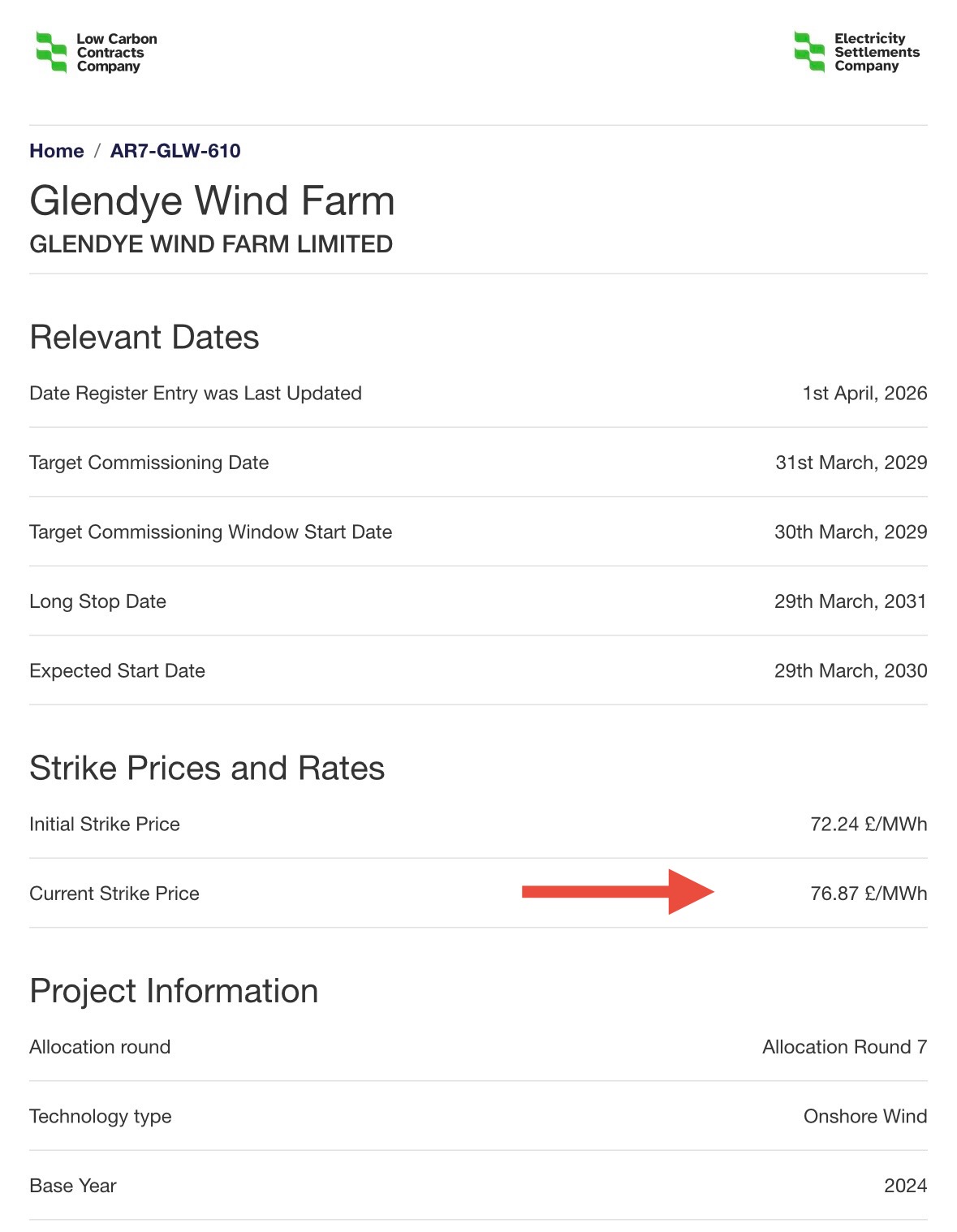
Task: Click the Electricity Settlements Company logo
Action: (856, 53)
